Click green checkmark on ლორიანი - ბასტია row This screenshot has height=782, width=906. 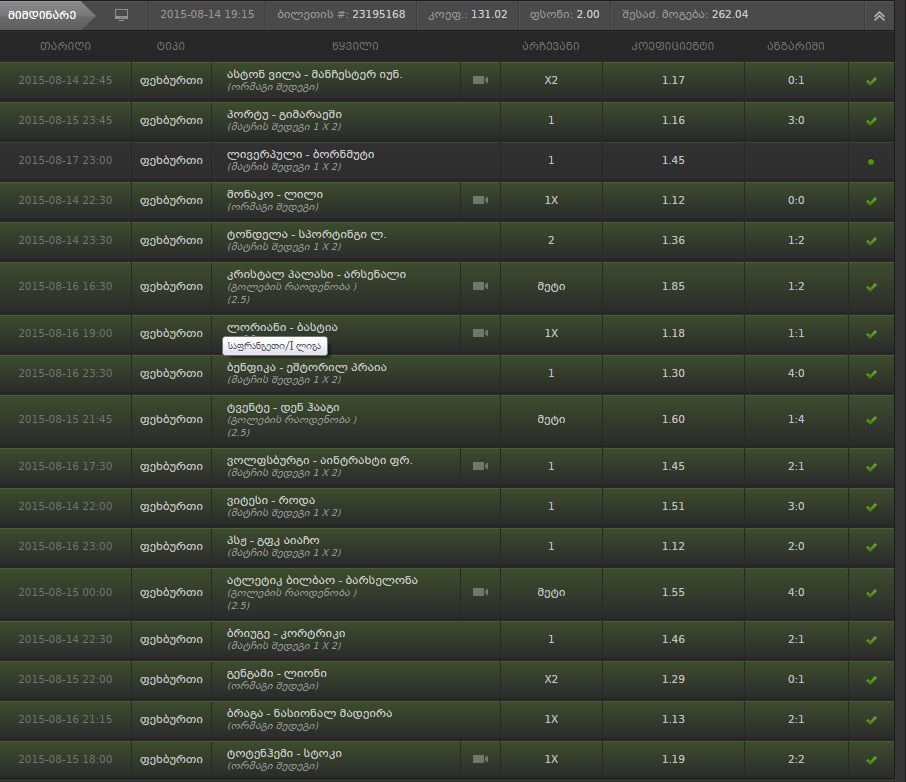coord(871,333)
